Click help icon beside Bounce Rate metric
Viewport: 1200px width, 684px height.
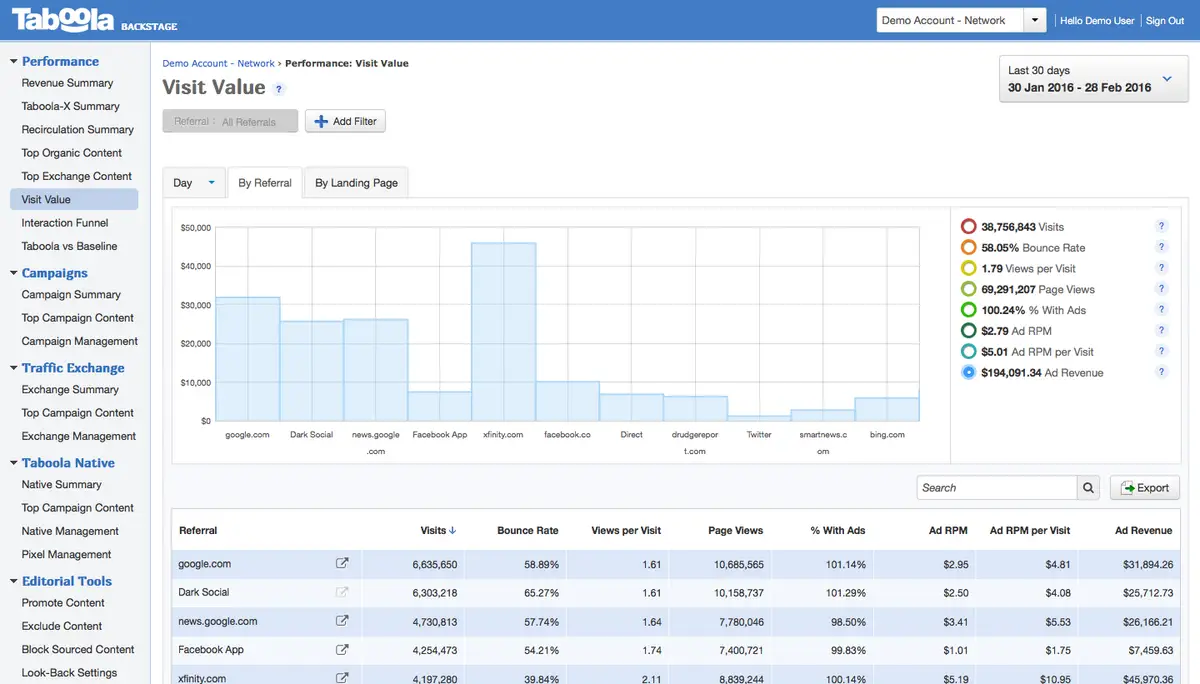1161,247
